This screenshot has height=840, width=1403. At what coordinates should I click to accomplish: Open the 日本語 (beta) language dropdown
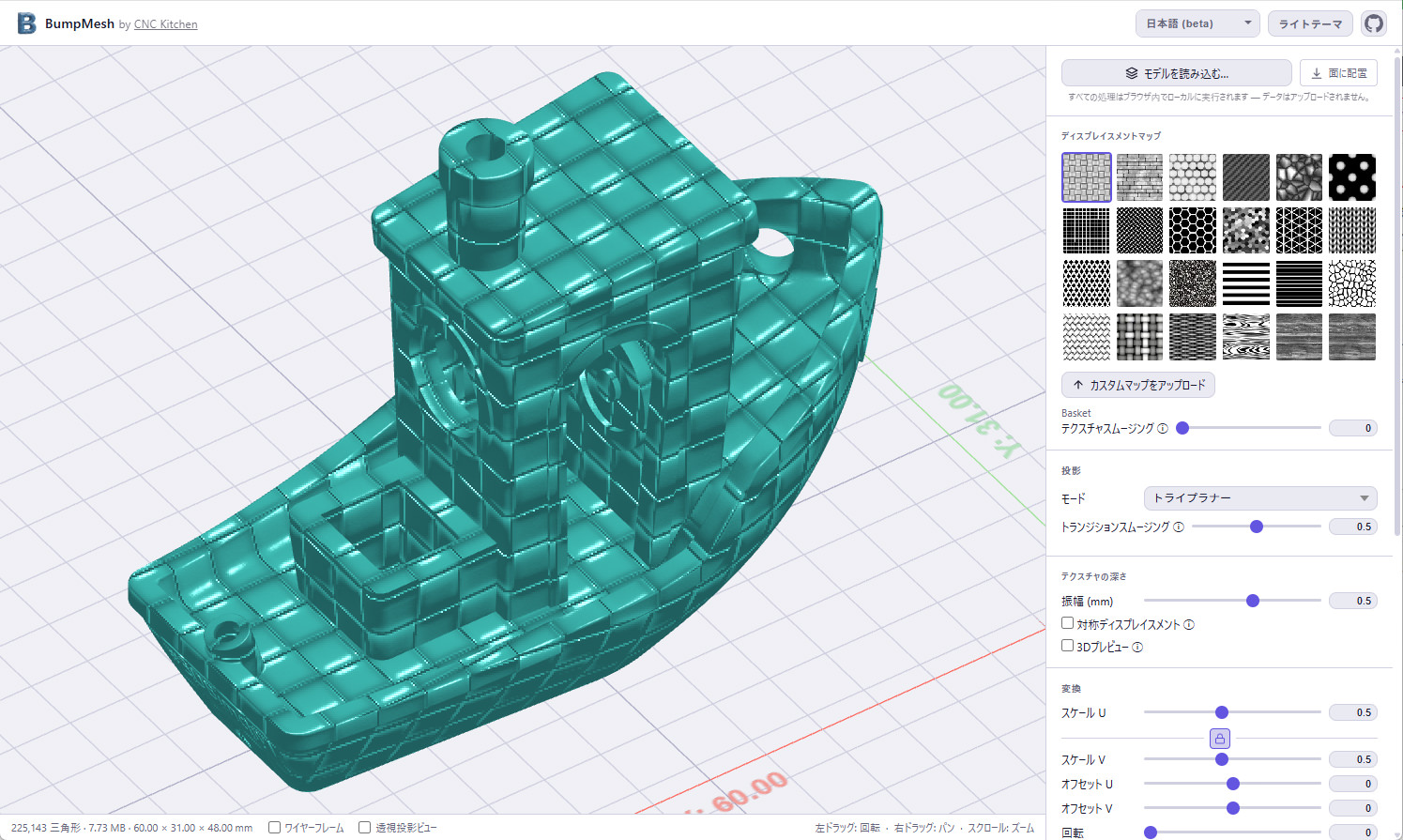tap(1197, 23)
